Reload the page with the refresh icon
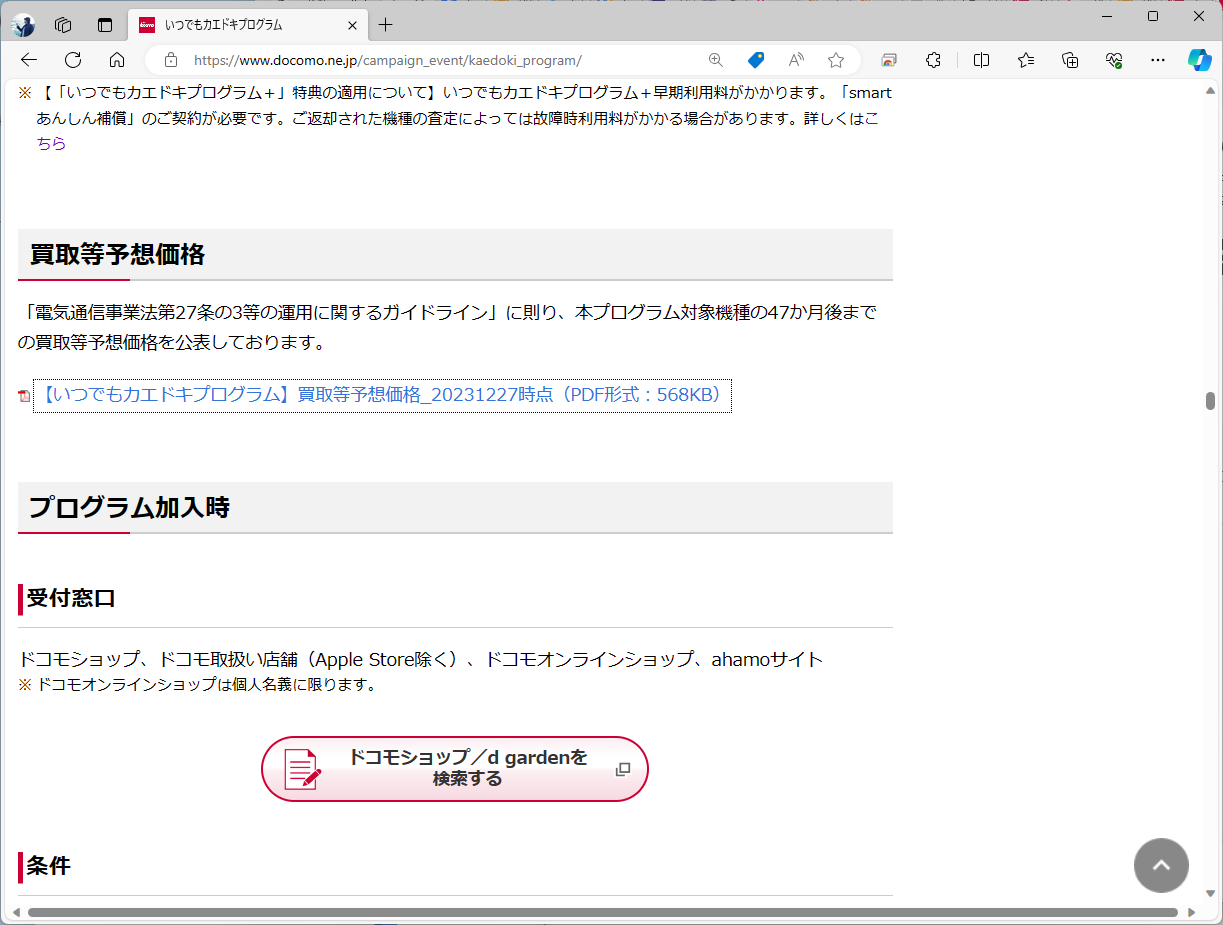This screenshot has width=1223, height=925. click(x=72, y=60)
